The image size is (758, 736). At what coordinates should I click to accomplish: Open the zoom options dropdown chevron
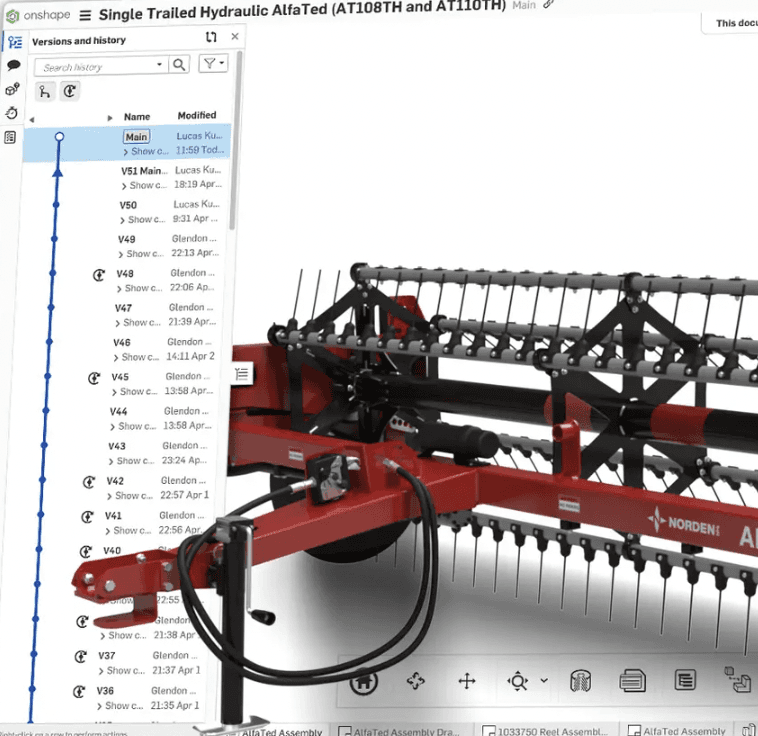pyautogui.click(x=544, y=680)
